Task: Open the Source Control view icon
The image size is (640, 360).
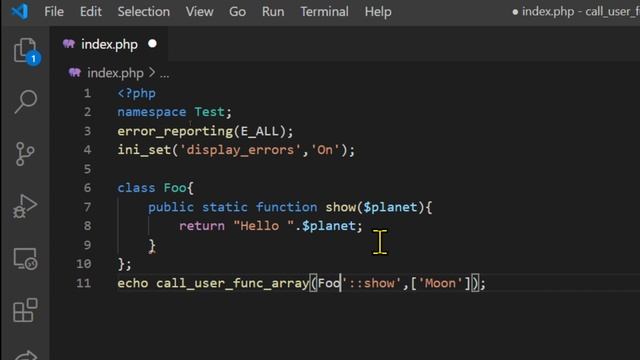Action: coord(25,154)
